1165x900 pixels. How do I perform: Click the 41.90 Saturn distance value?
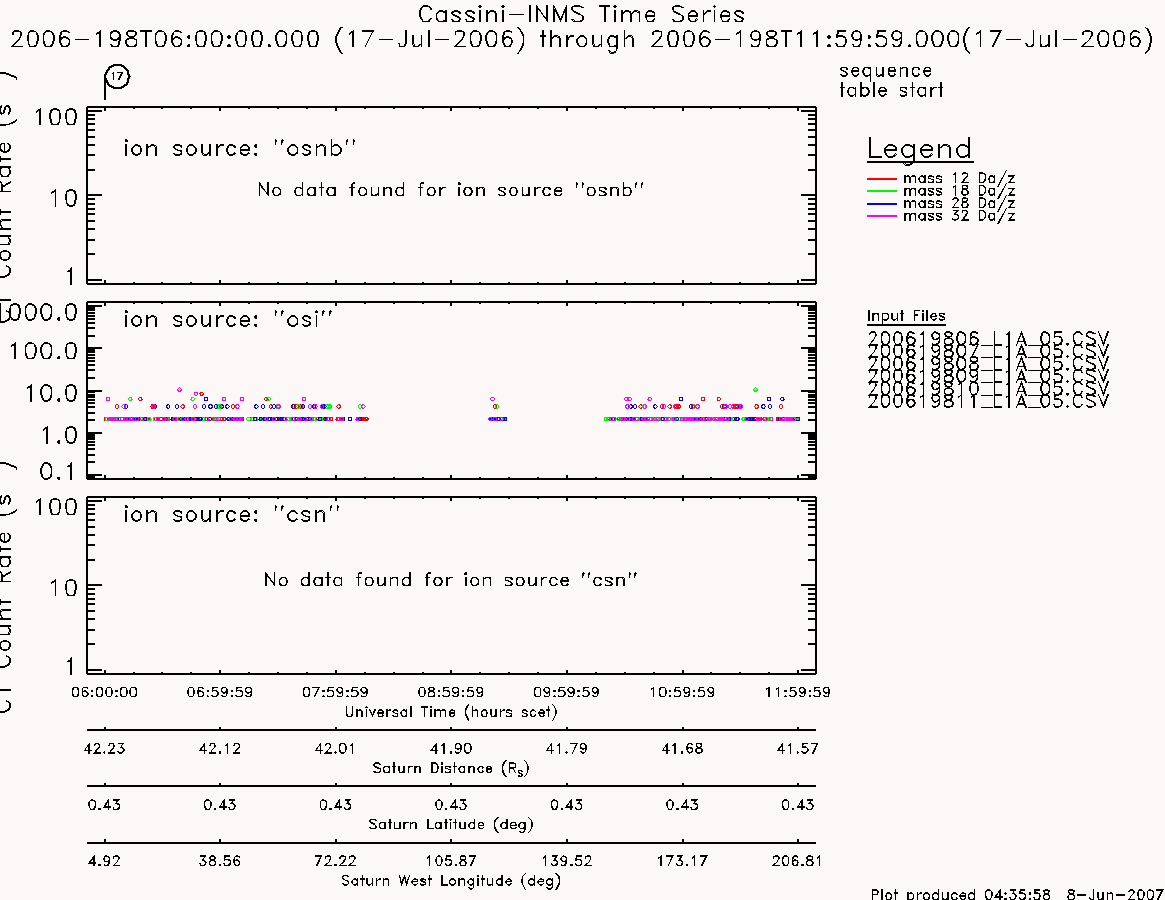click(x=450, y=748)
